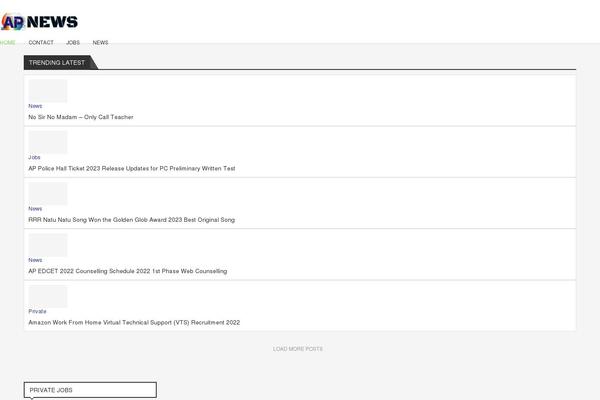
Task: Click the AP News logo
Action: pos(39,22)
